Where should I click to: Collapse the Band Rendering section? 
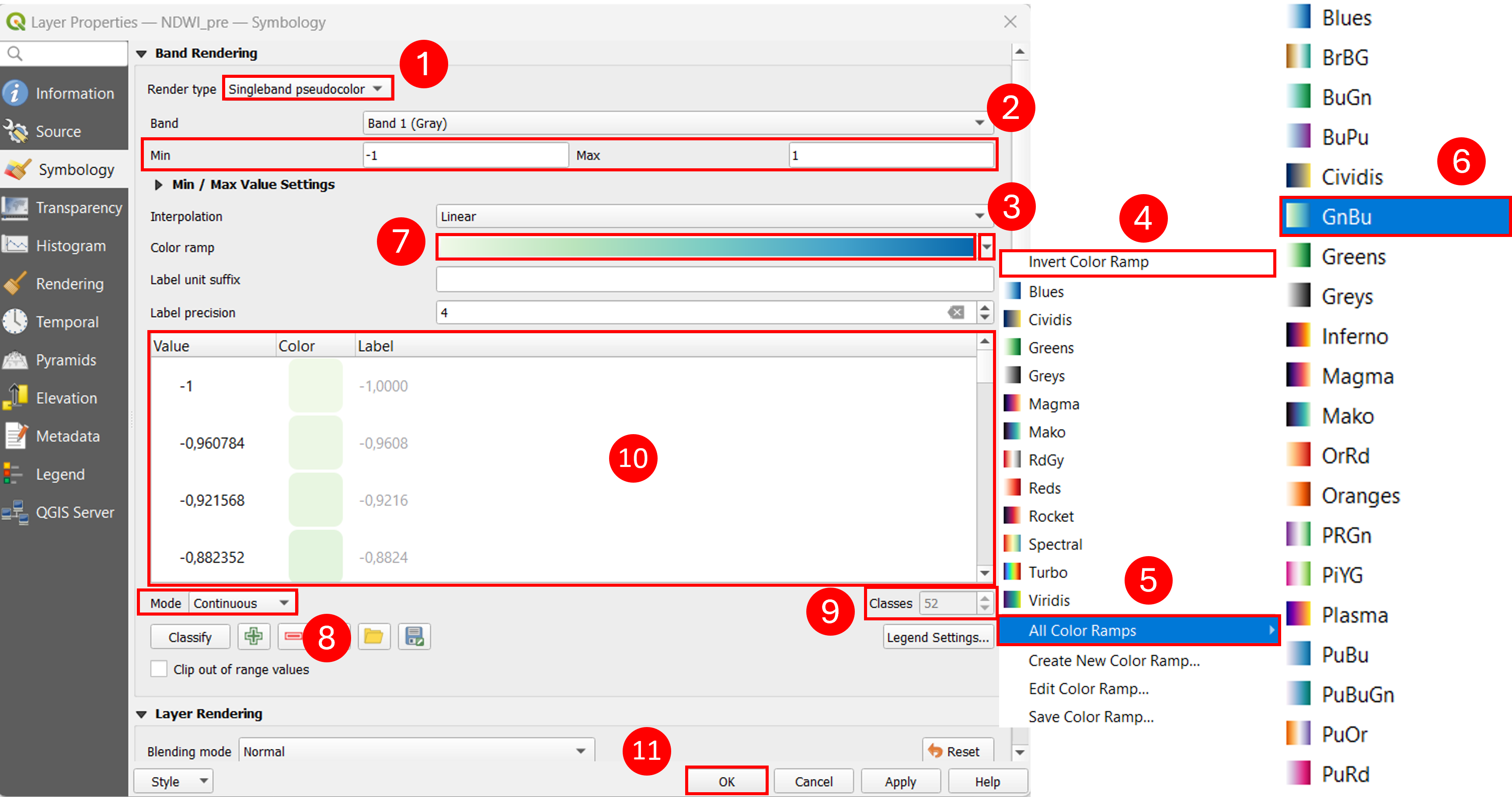point(142,53)
